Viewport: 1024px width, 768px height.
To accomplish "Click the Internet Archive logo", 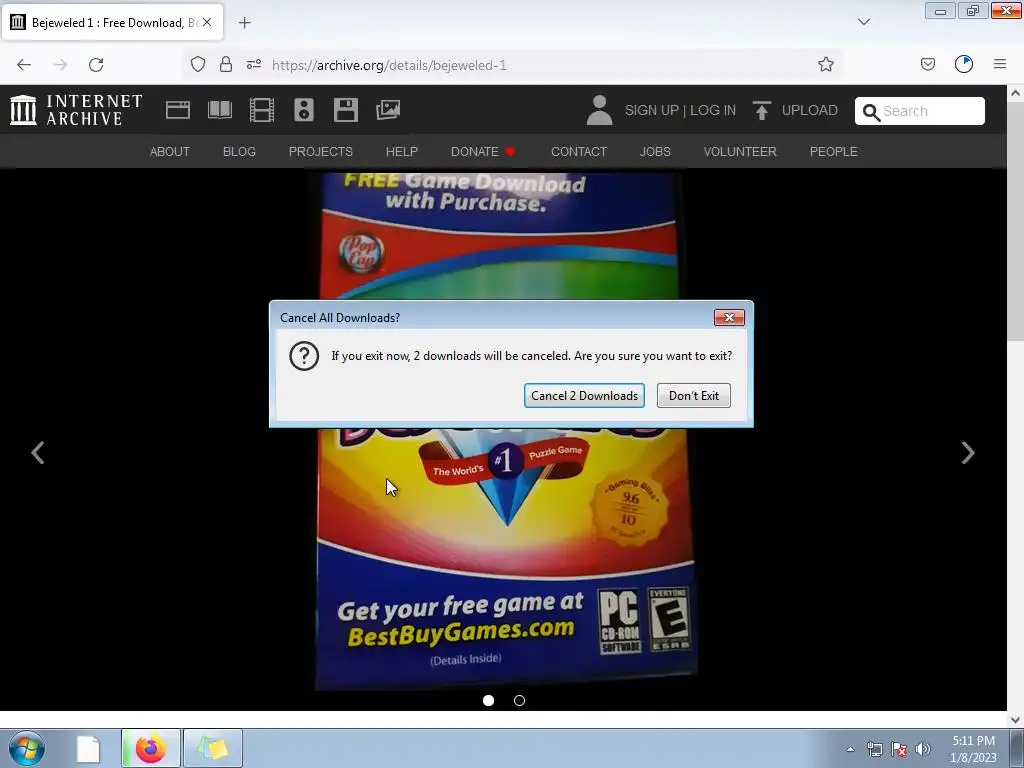I will pyautogui.click(x=76, y=110).
